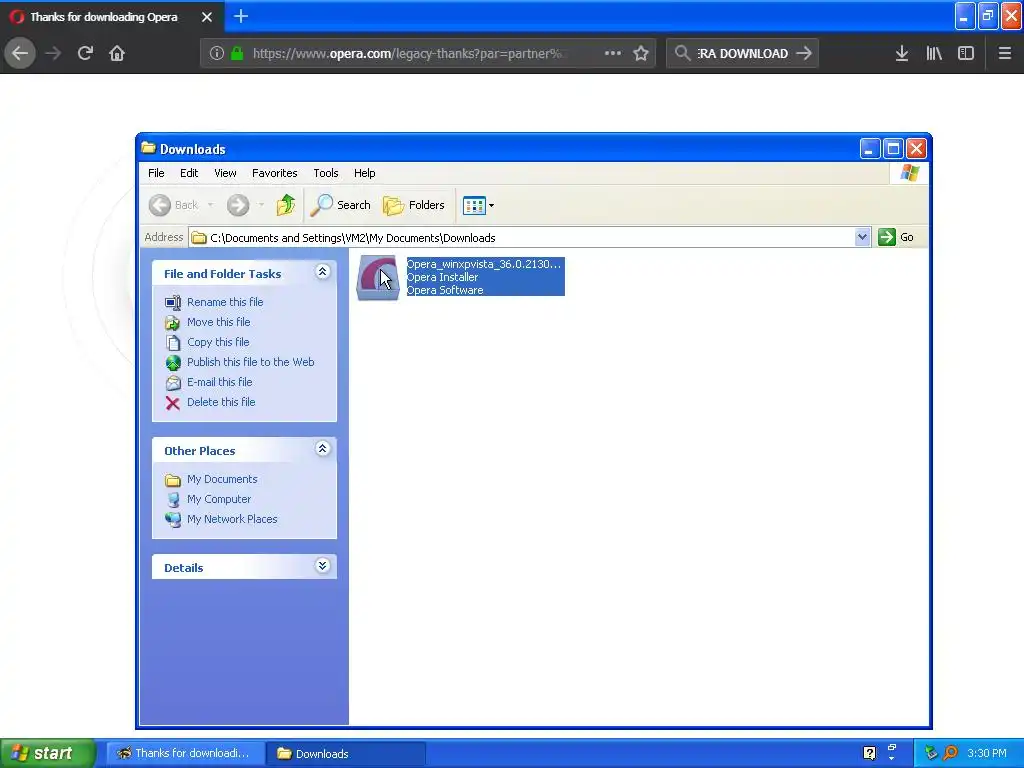Maximize the Downloads window
The height and width of the screenshot is (768, 1024).
893,149
